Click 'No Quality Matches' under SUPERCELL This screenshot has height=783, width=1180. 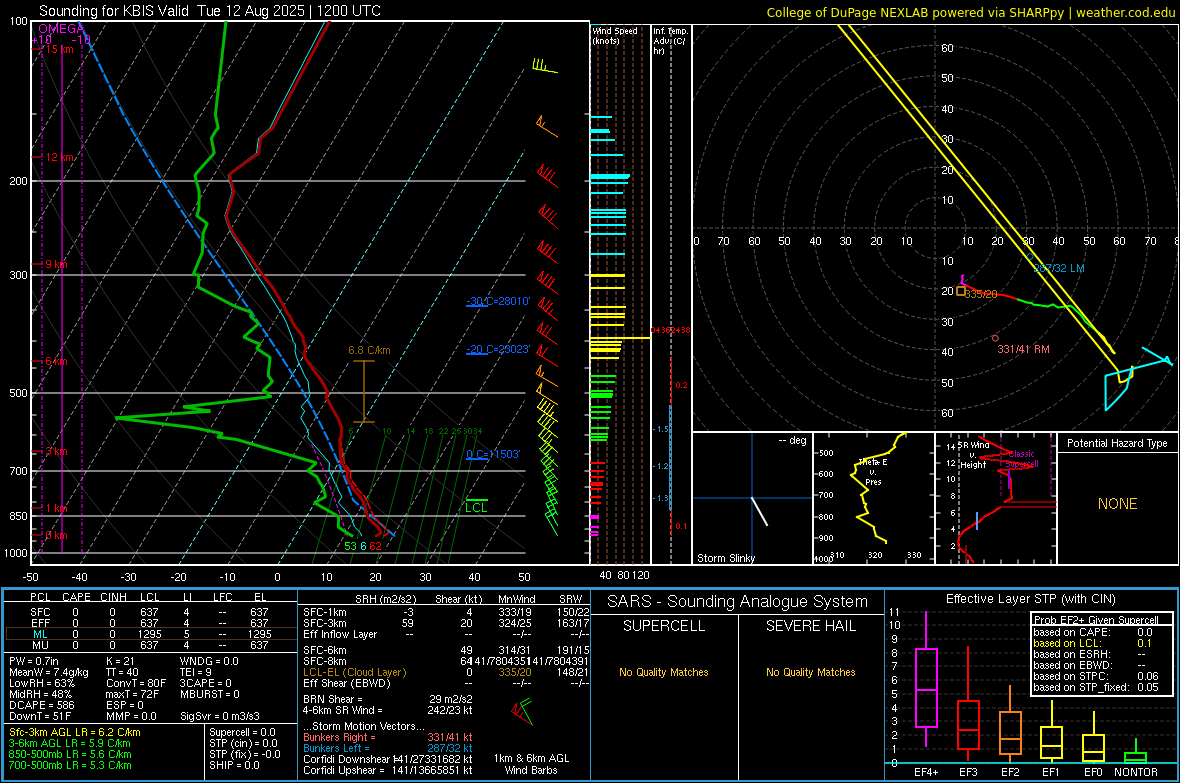pos(664,672)
